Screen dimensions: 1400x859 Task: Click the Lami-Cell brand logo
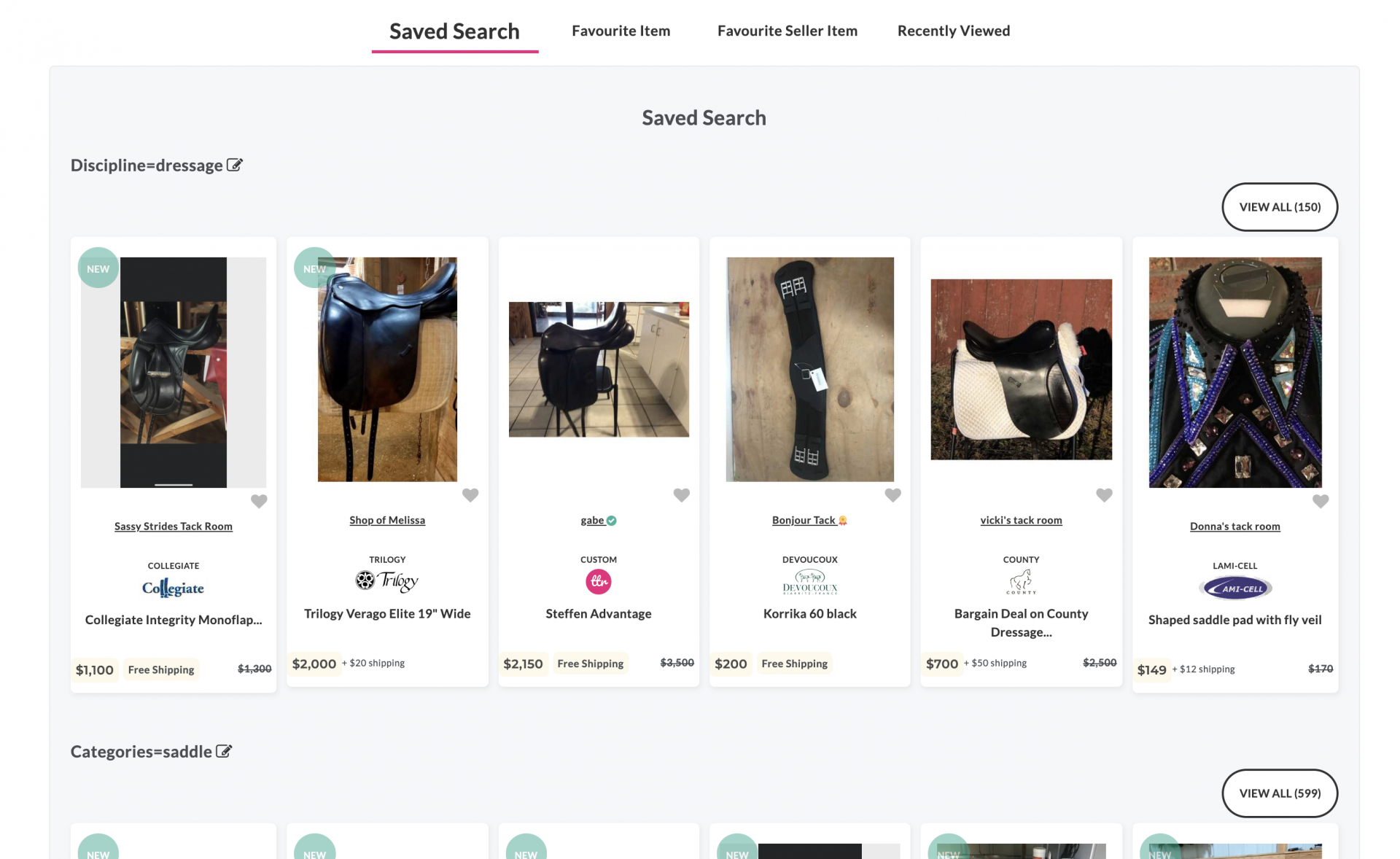coord(1234,588)
